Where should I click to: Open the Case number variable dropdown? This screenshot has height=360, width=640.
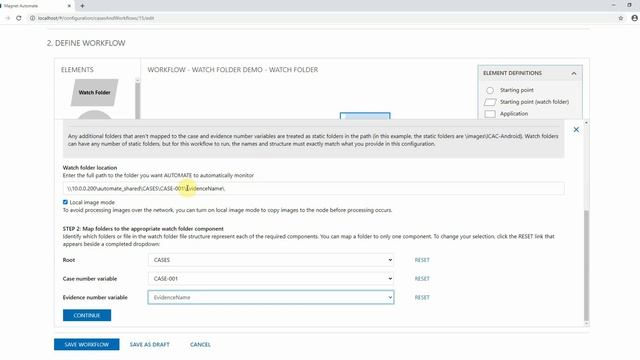(271, 279)
